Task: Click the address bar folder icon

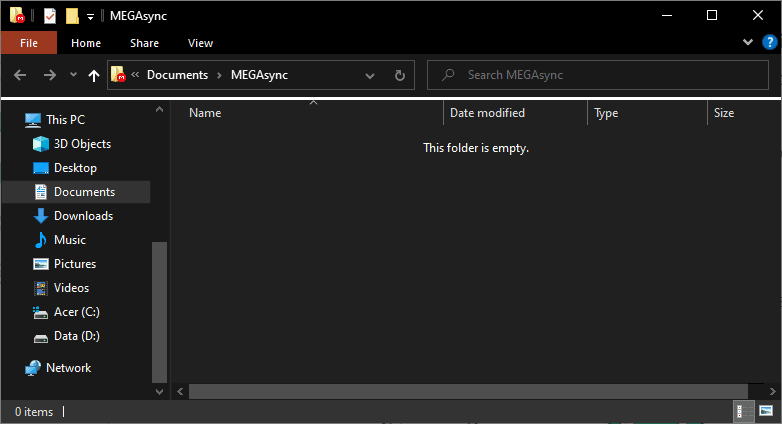Action: pyautogui.click(x=118, y=74)
